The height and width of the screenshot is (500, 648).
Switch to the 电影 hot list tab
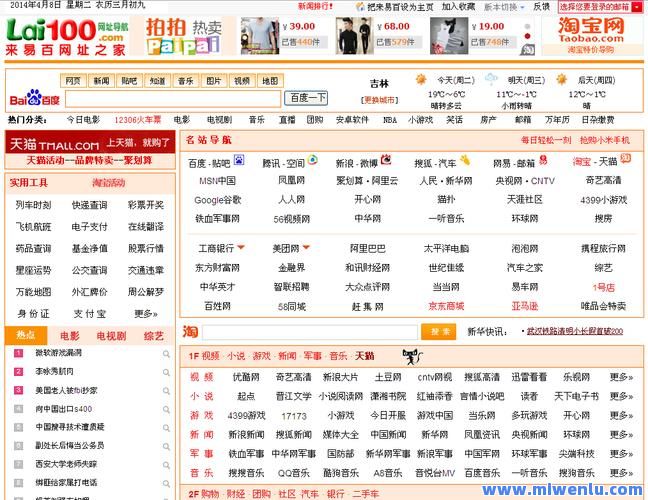[x=69, y=336]
